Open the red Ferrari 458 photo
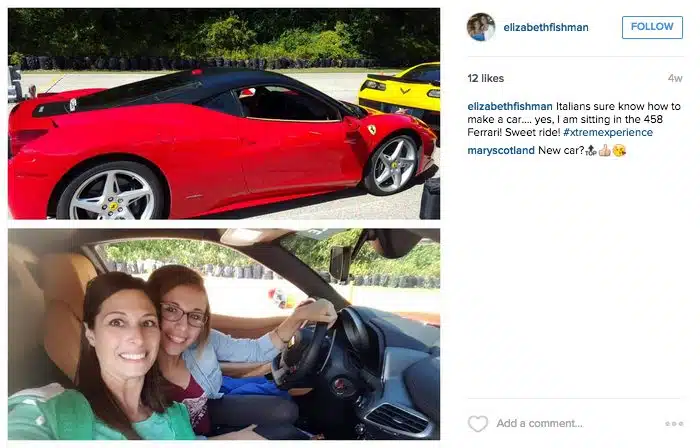This screenshot has width=700, height=448. (x=224, y=113)
